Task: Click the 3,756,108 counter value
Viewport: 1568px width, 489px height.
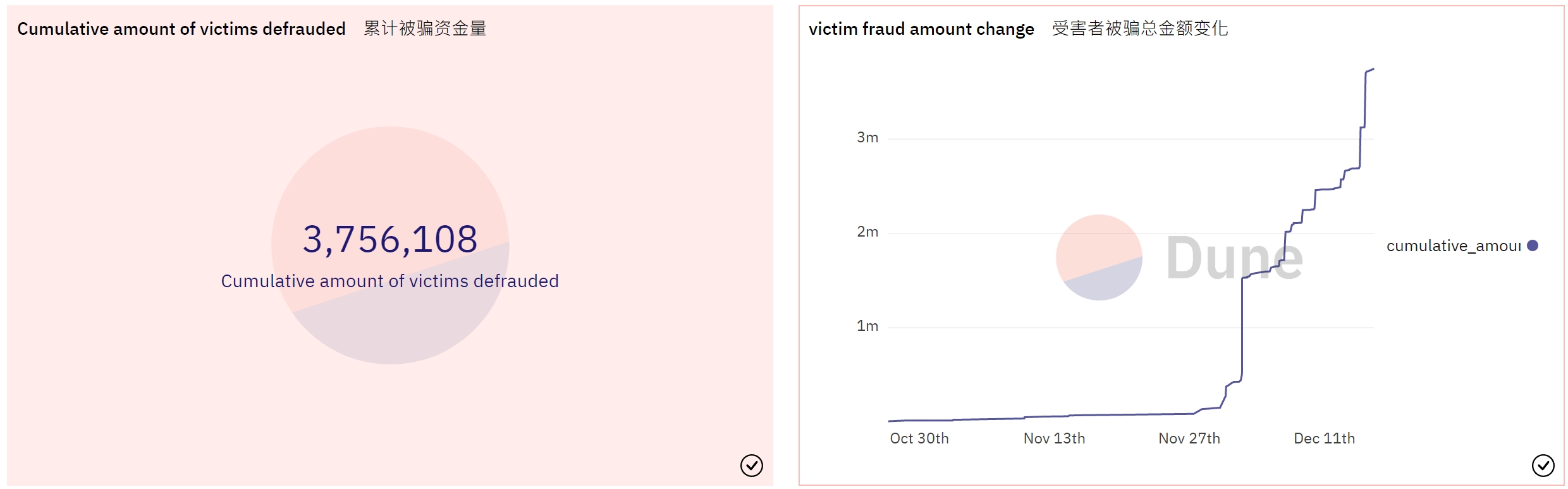Action: [x=390, y=239]
